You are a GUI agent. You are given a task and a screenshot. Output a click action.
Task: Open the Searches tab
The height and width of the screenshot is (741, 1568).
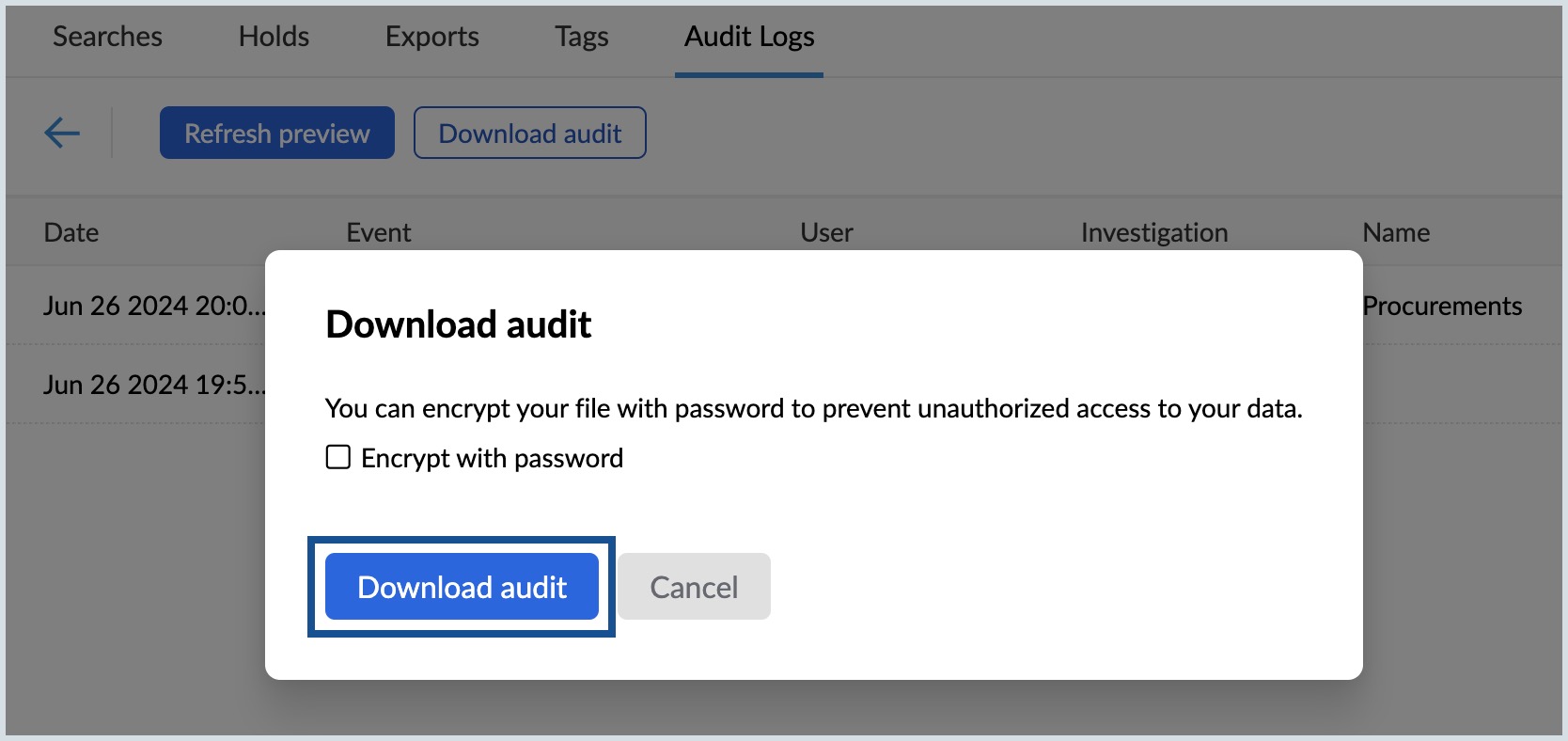pyautogui.click(x=107, y=36)
